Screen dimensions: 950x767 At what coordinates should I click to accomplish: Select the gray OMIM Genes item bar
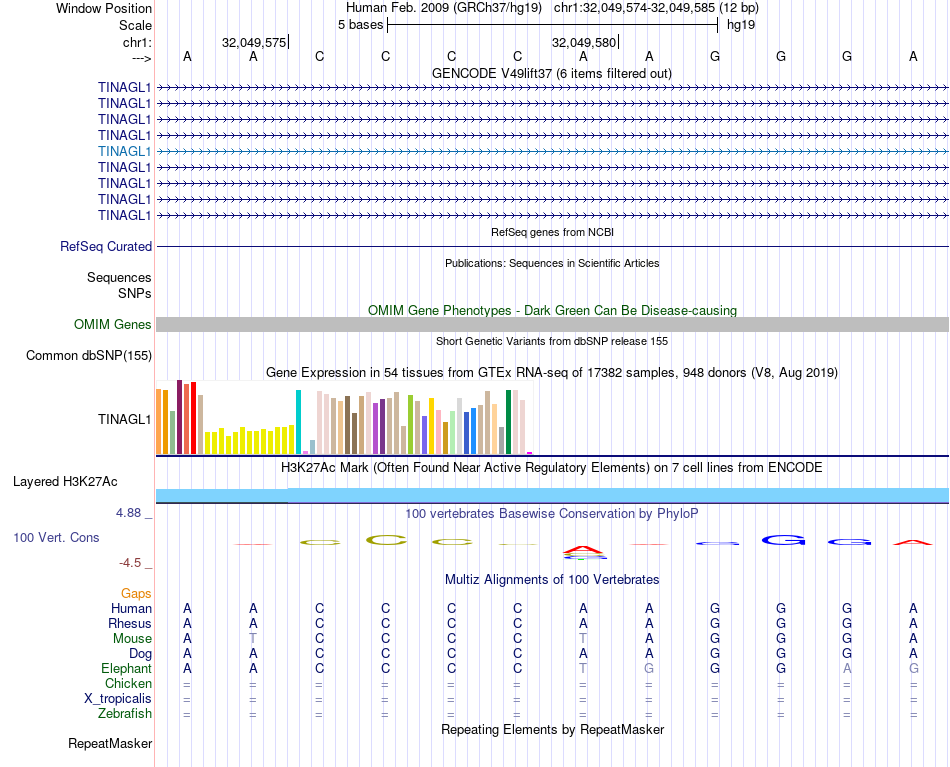pyautogui.click(x=552, y=325)
